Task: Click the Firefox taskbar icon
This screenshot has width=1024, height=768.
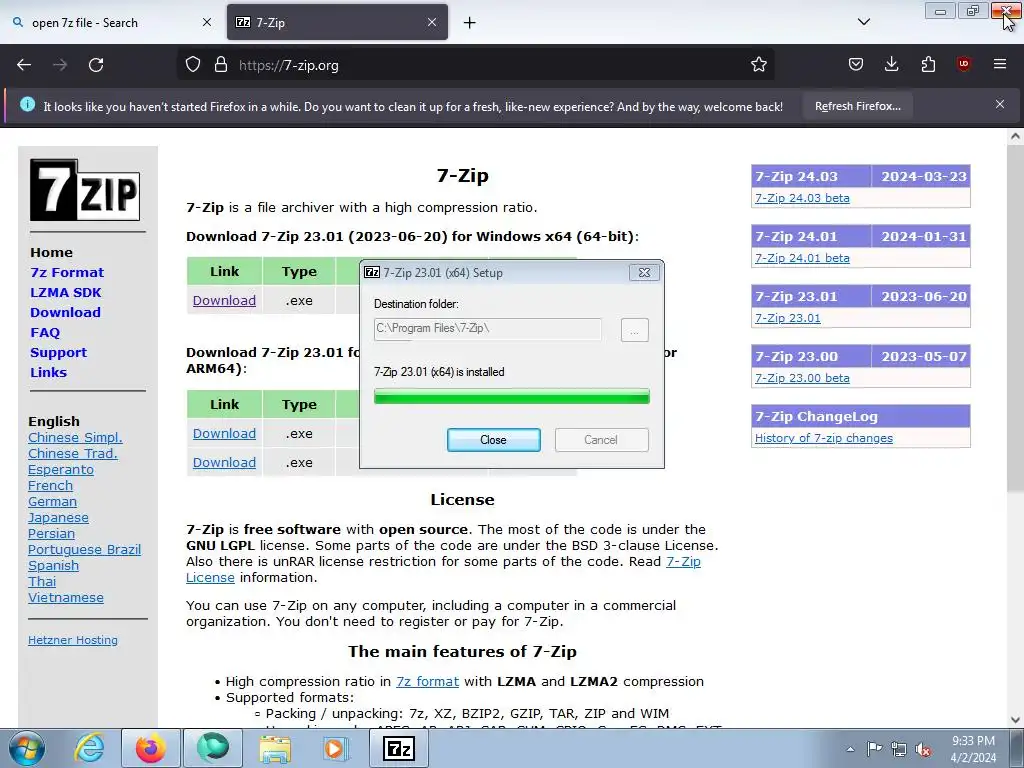Action: point(150,748)
